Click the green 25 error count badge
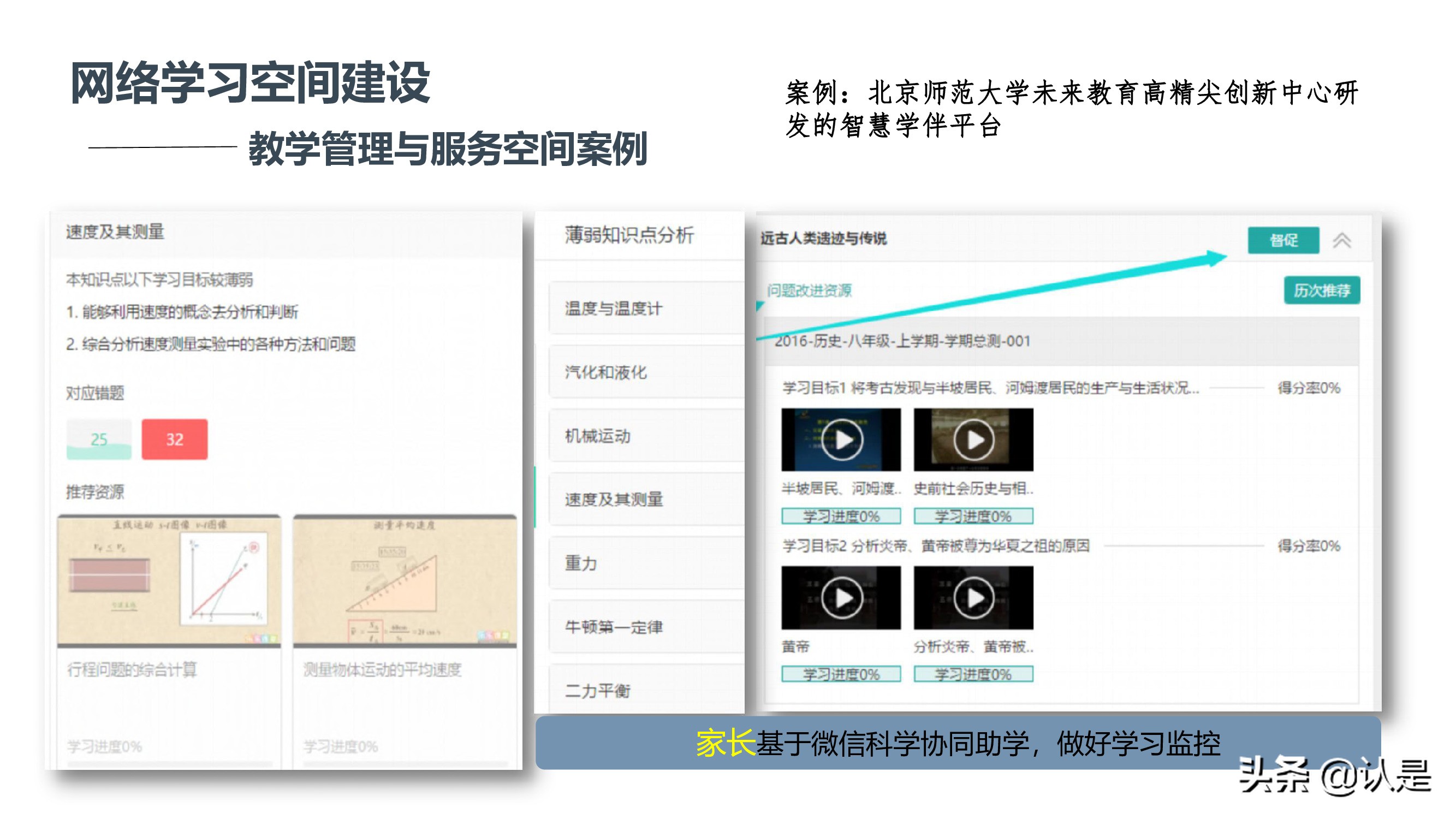This screenshot has height=819, width=1456. coord(99,438)
